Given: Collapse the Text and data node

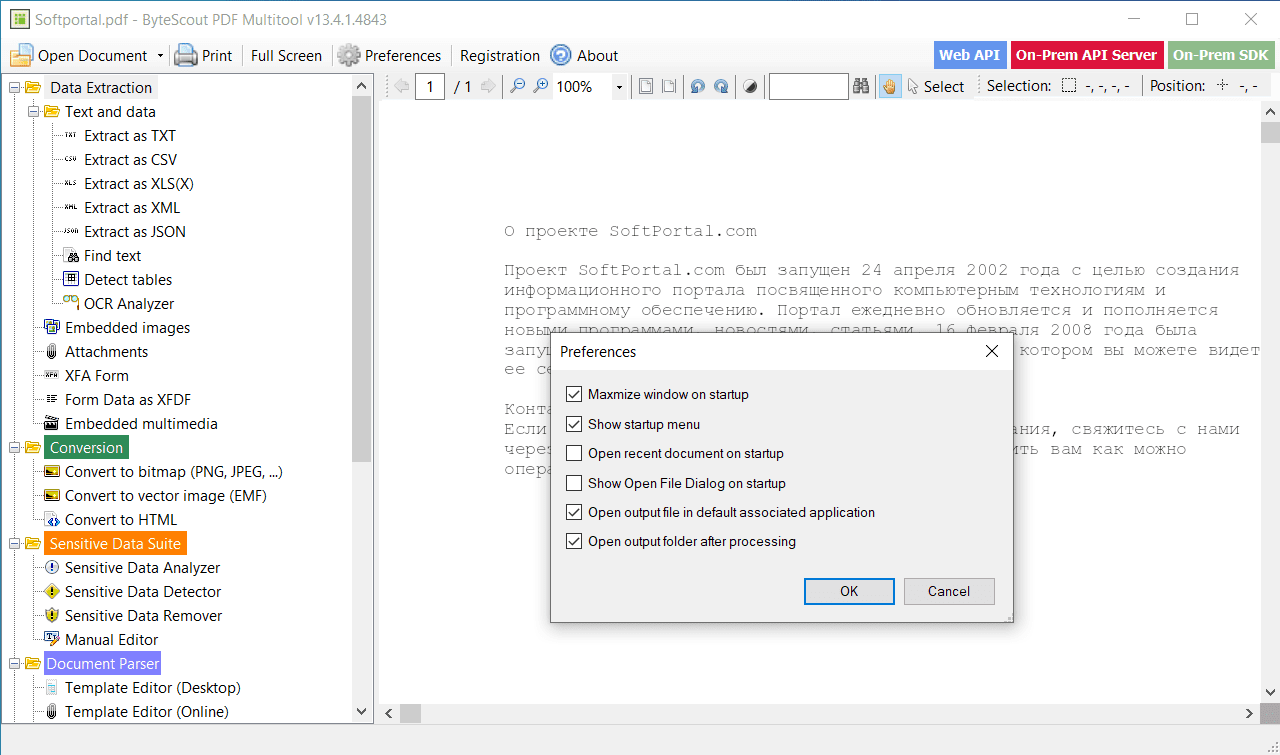Looking at the screenshot, I should pyautogui.click(x=33, y=112).
